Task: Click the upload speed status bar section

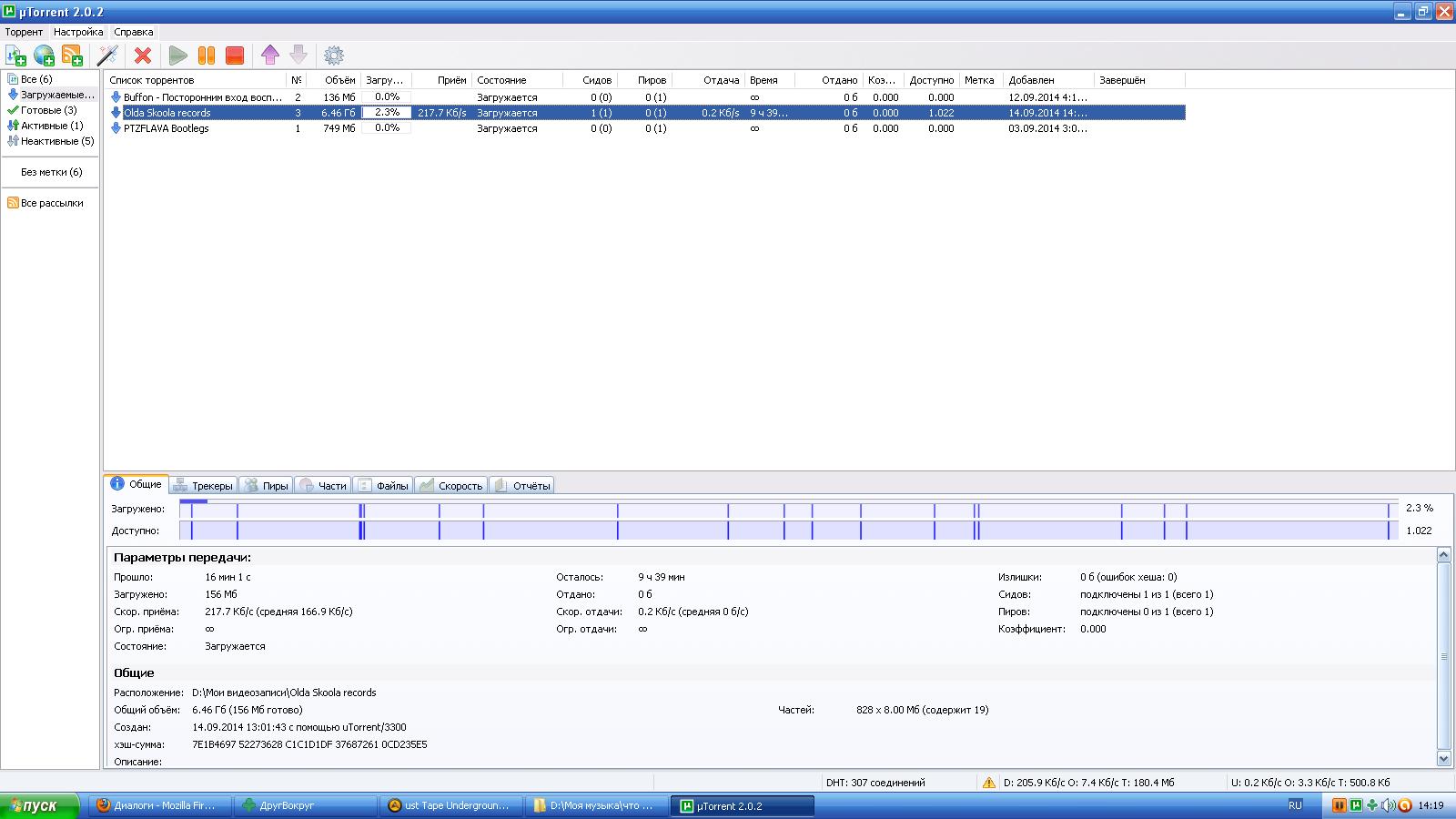Action: coord(1310,783)
